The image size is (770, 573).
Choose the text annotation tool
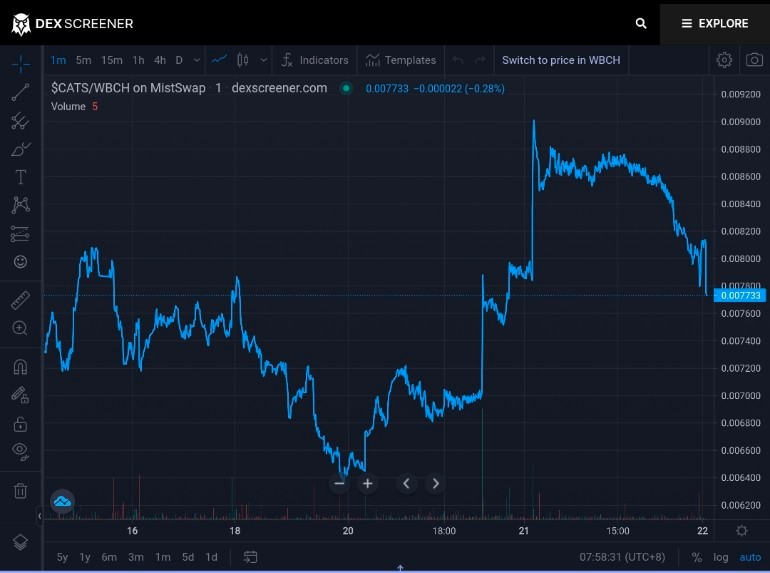point(20,177)
